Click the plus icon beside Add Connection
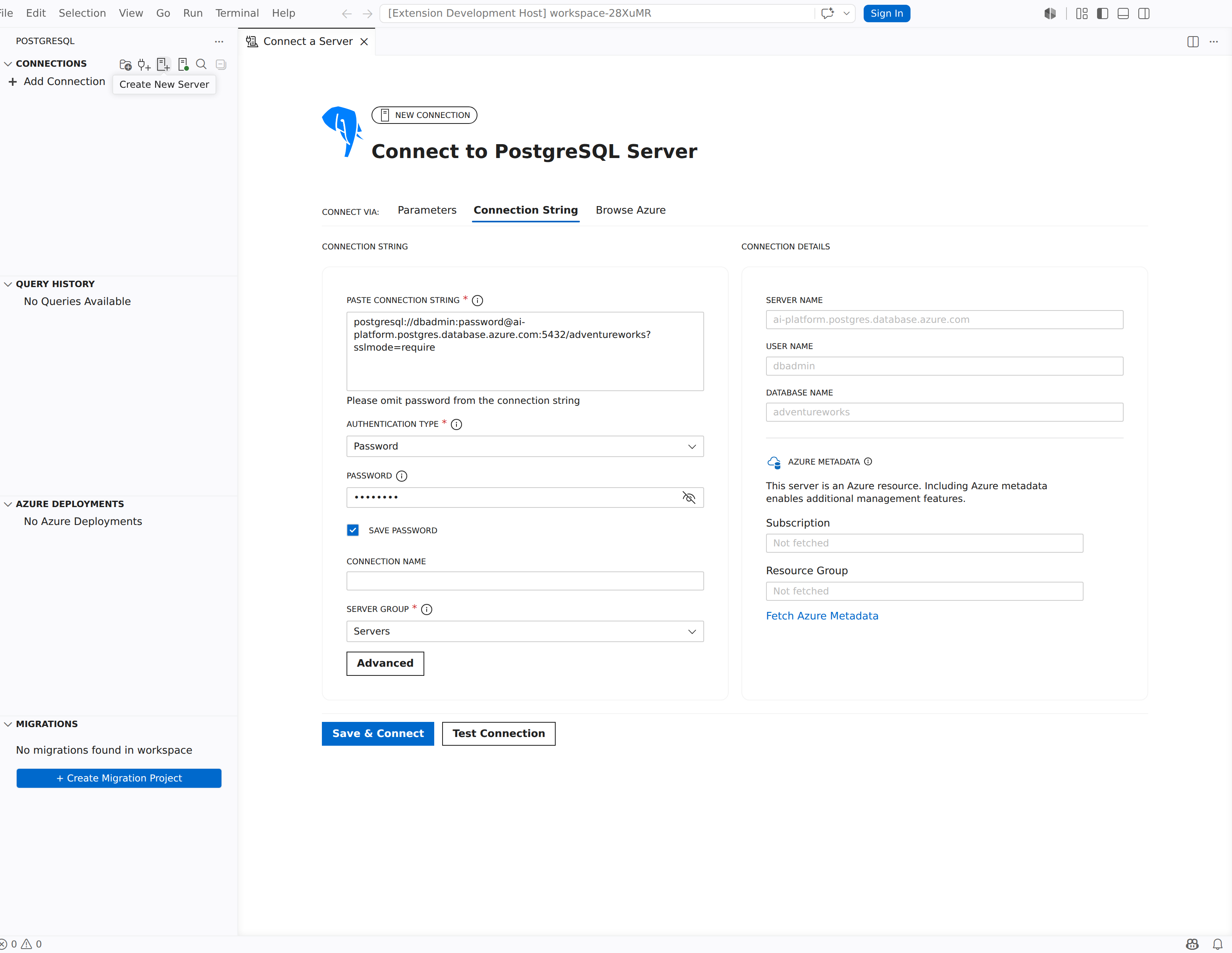The width and height of the screenshot is (1232, 953). tap(12, 82)
